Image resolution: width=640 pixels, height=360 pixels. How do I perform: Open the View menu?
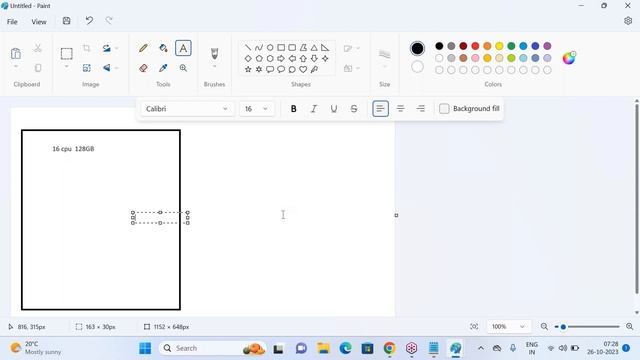tap(39, 22)
